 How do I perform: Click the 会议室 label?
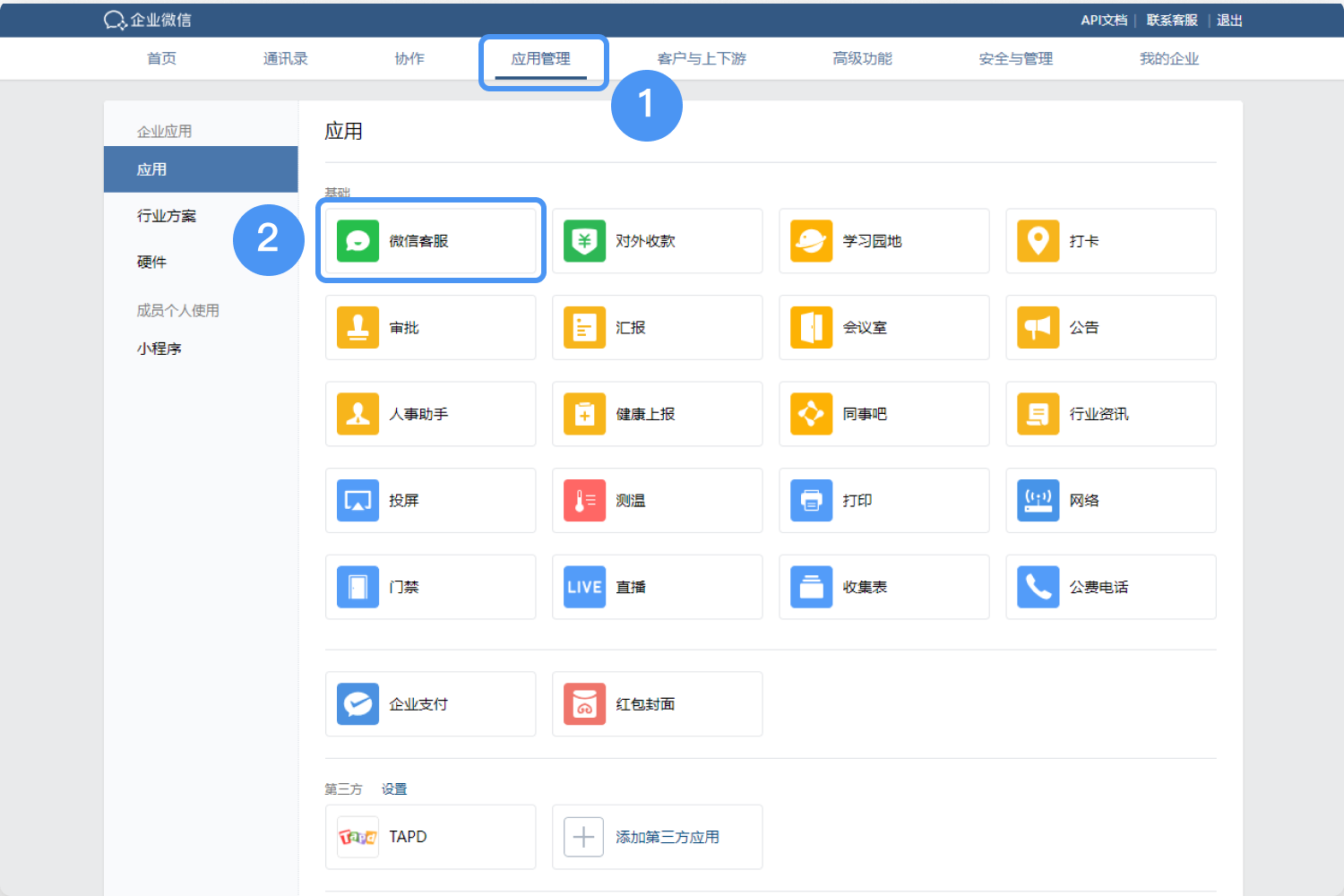[x=865, y=328]
